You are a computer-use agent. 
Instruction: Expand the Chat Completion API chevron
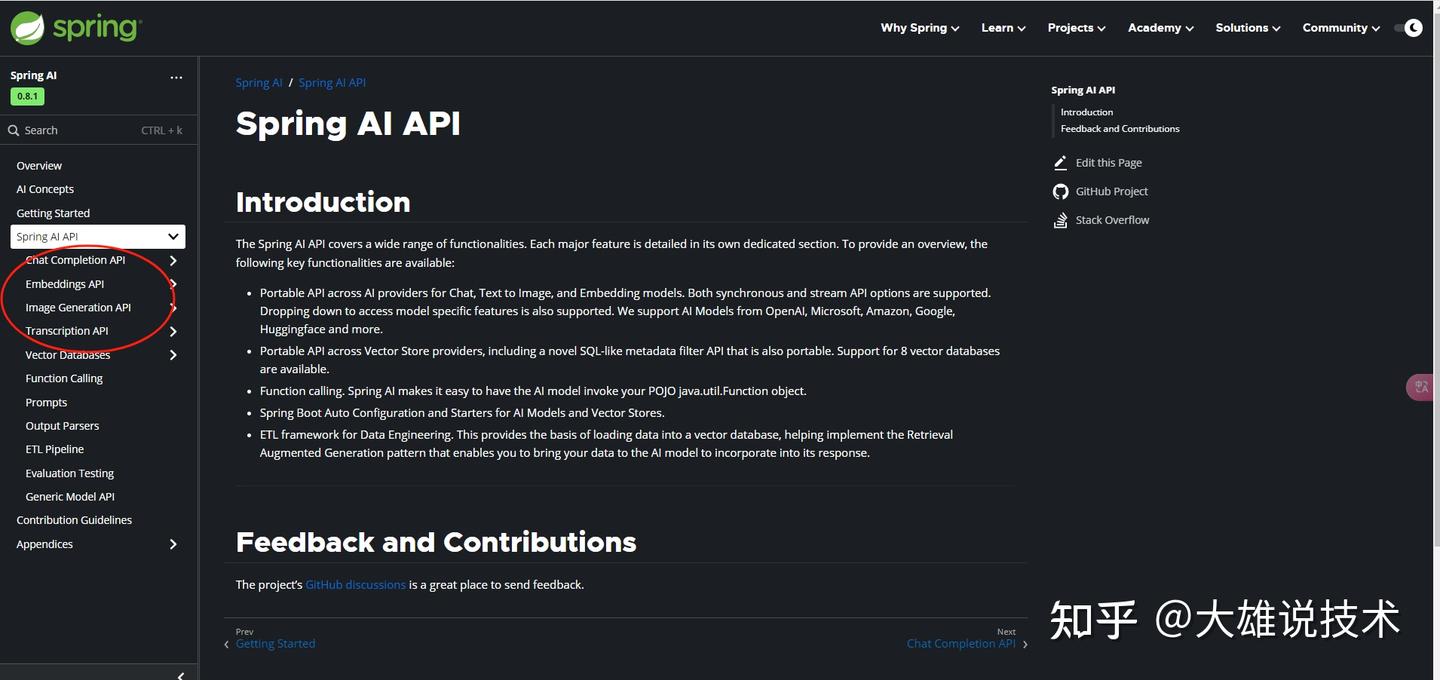[173, 261]
